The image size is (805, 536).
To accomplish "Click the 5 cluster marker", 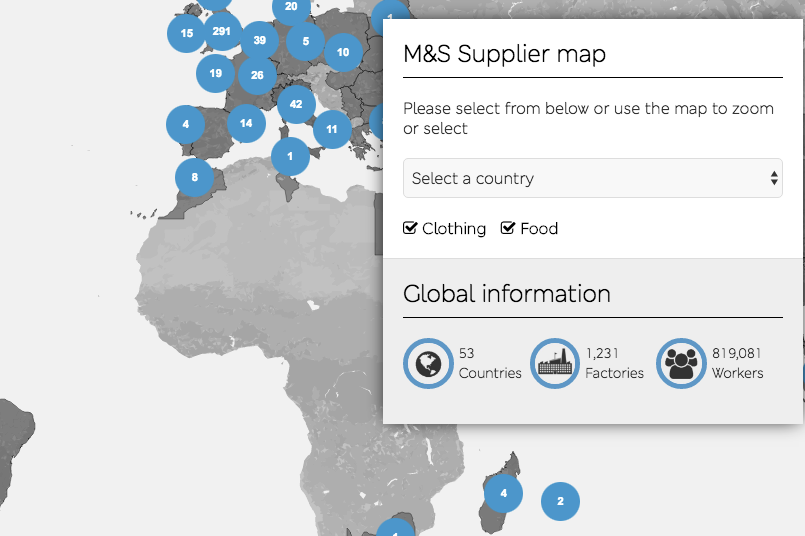I will [305, 41].
